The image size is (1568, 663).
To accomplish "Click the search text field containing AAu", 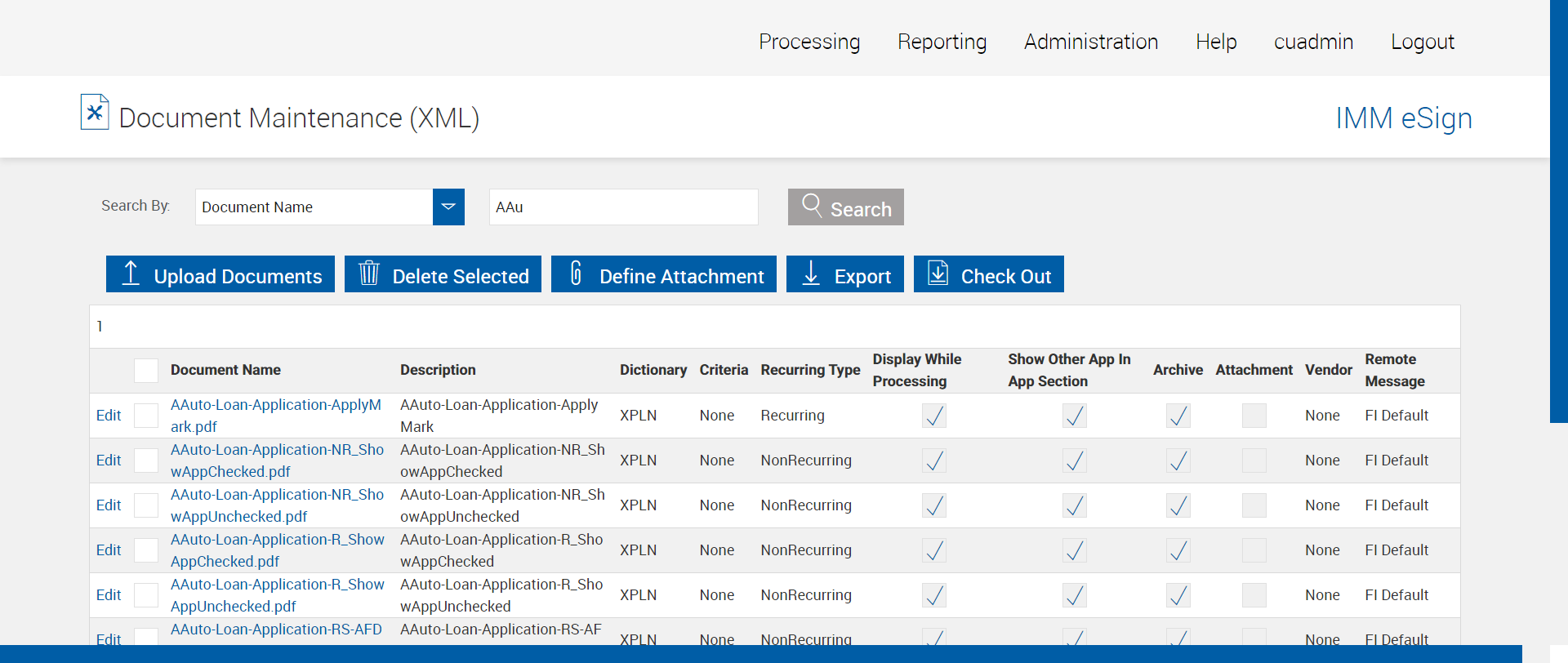I will coord(623,207).
